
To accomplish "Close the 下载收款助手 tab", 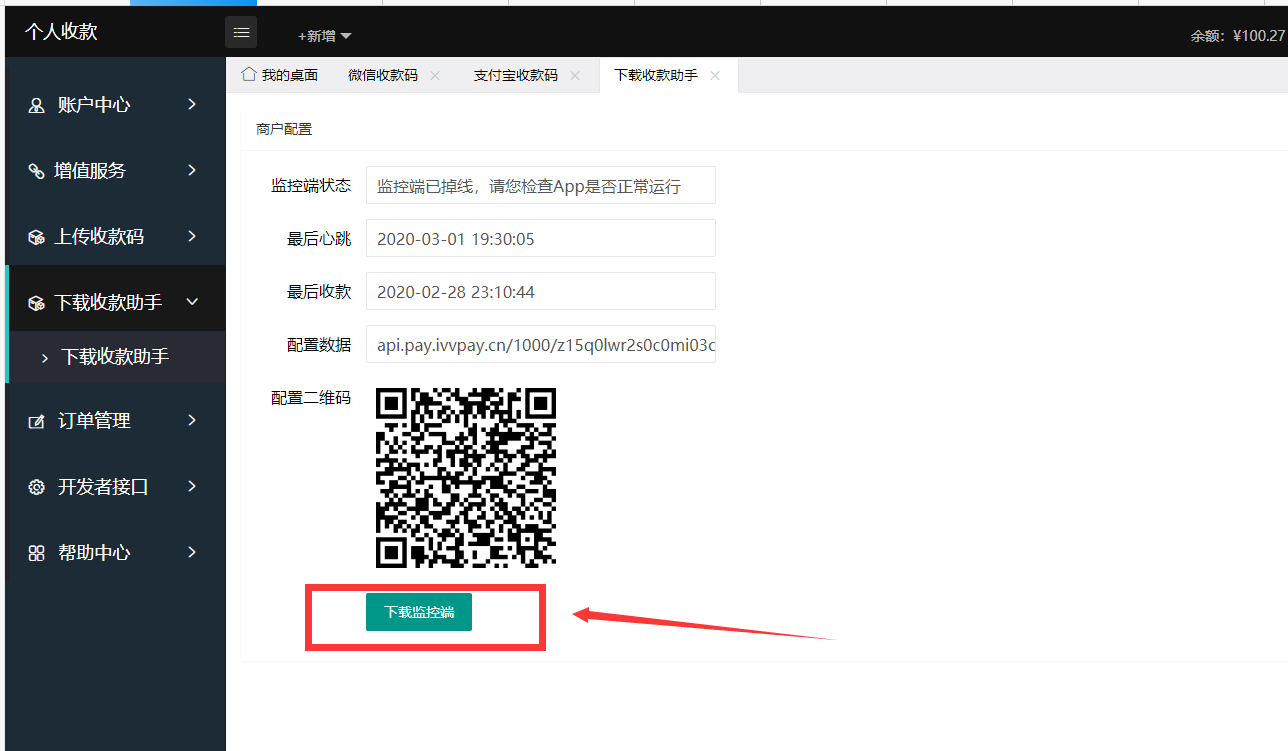I will (715, 76).
